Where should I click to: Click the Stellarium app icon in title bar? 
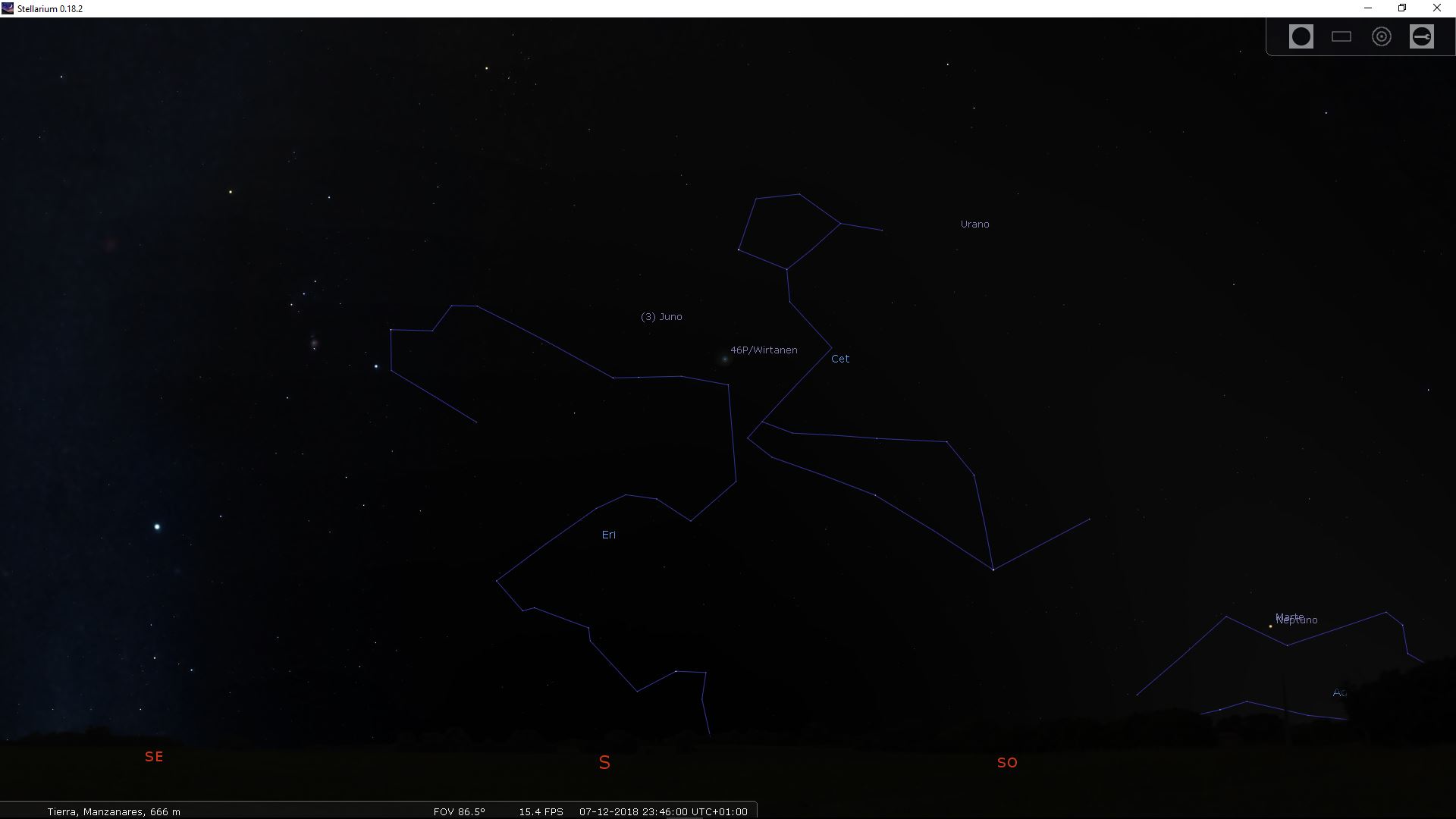[8, 8]
